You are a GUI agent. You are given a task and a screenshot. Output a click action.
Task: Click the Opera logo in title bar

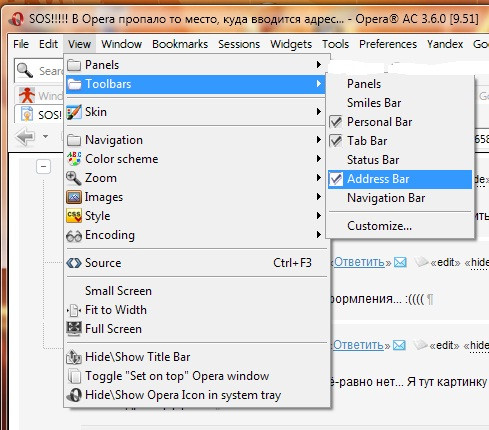pyautogui.click(x=16, y=19)
